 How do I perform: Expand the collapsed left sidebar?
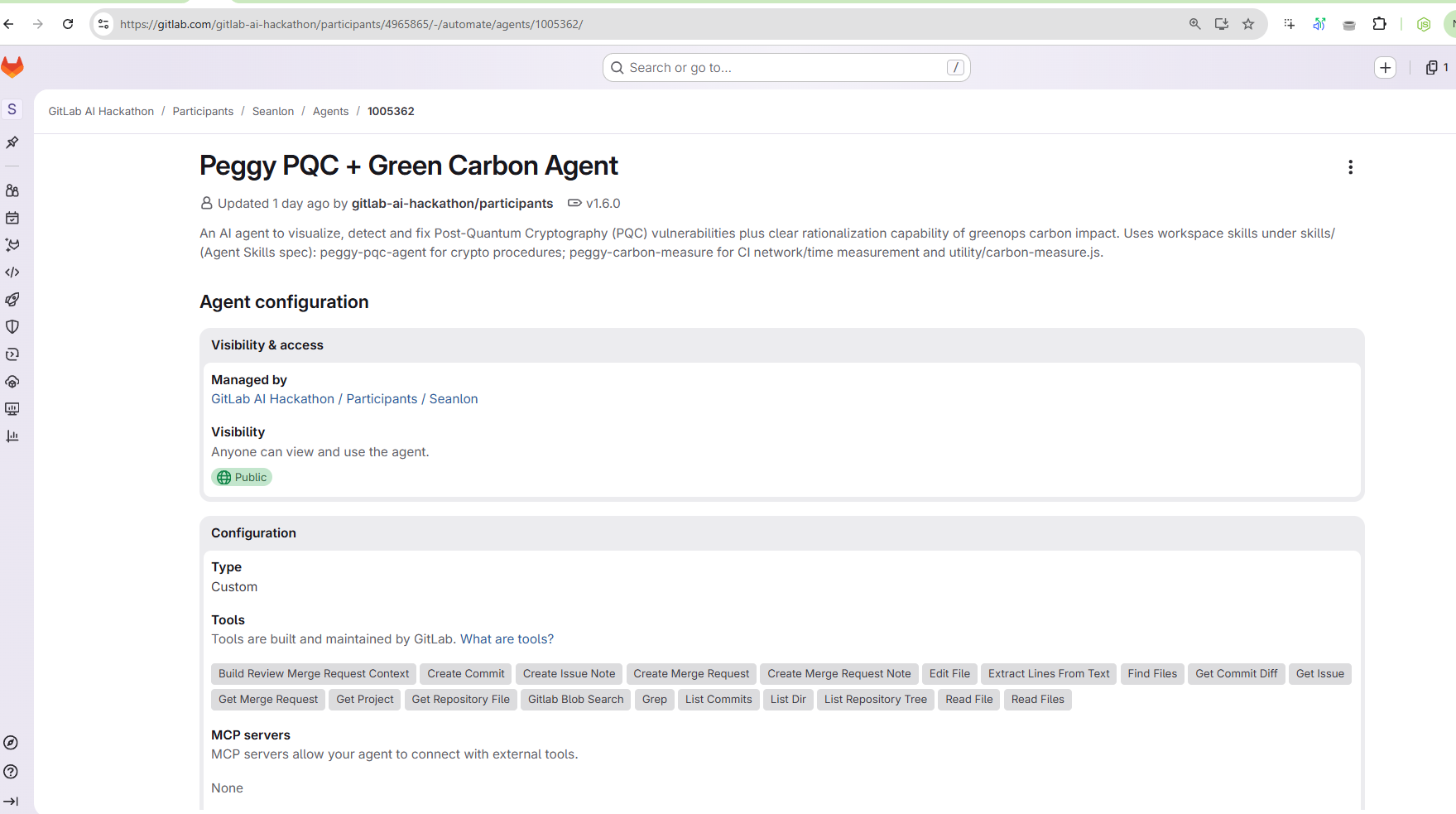[11, 801]
